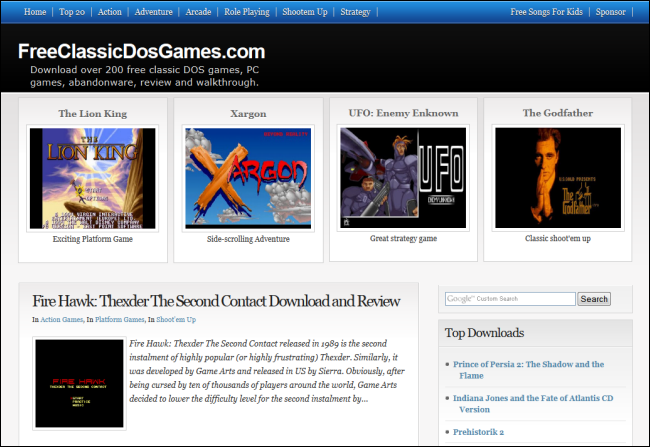Image resolution: width=650 pixels, height=447 pixels.
Task: Click the UFO game thumbnail
Action: point(403,178)
